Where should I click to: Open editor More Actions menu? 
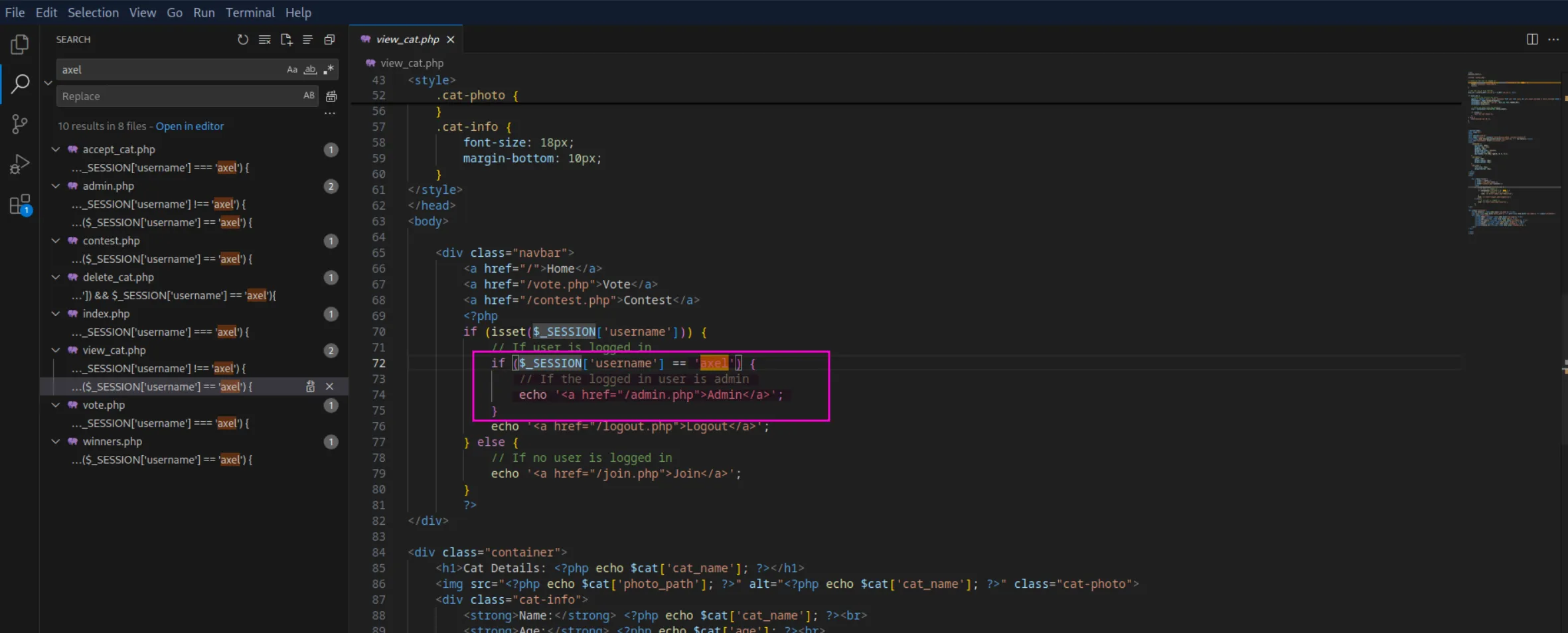[1553, 40]
